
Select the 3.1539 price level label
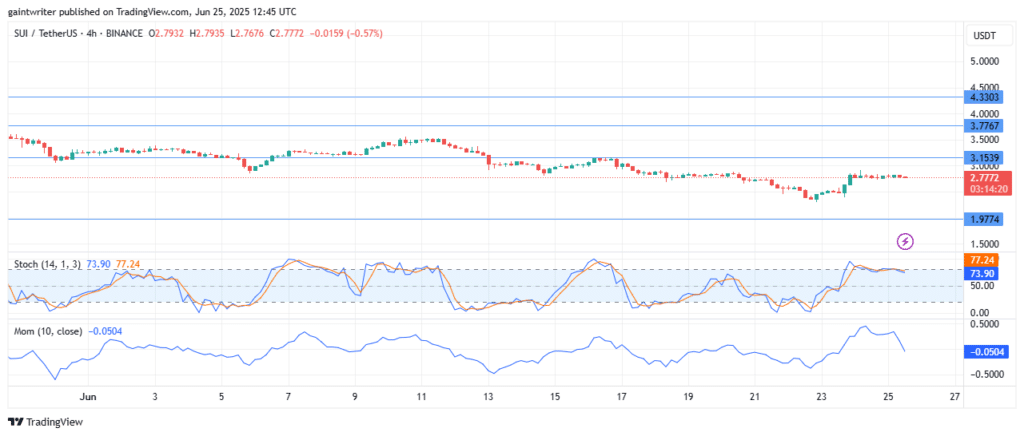click(985, 158)
